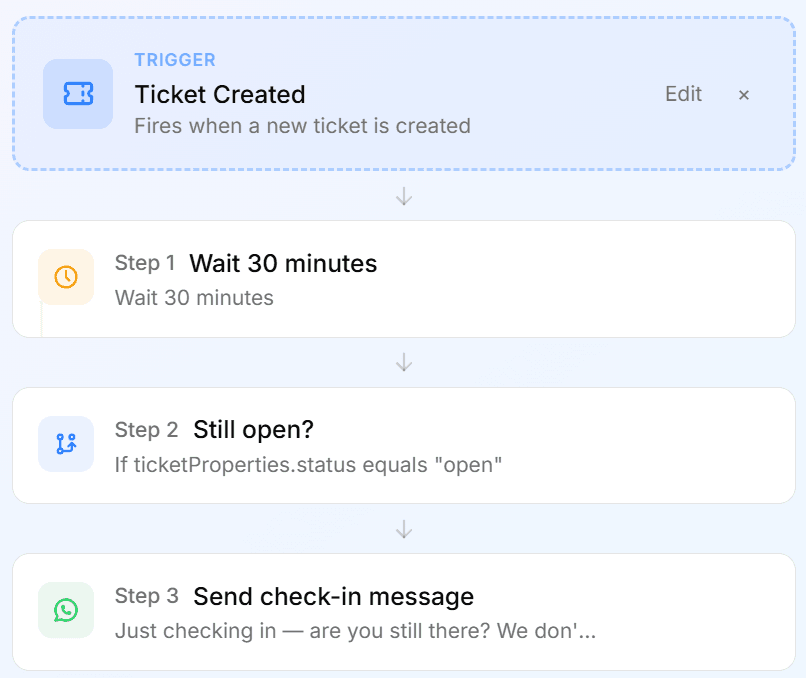Viewport: 806px width, 678px height.
Task: Click the green WhatsApp icon for Step 3
Action: coord(66,610)
